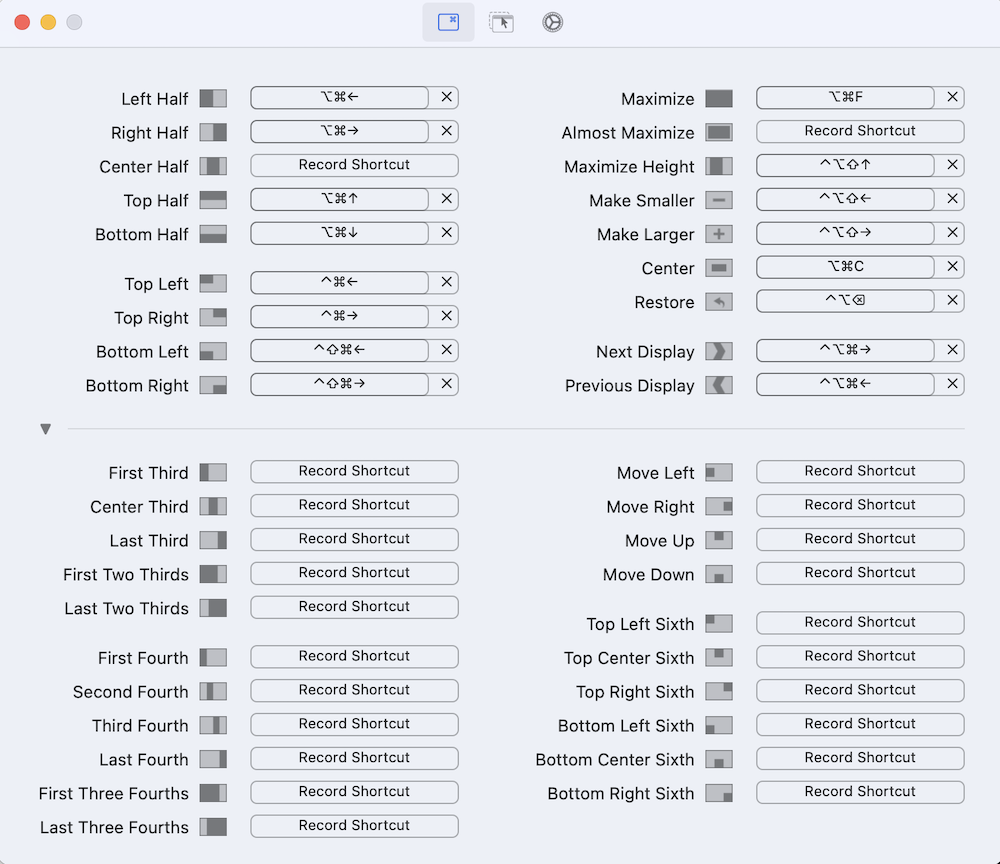Screen dimensions: 1000x864
Task: Clear the Top Left shortcut
Action: pos(446,282)
